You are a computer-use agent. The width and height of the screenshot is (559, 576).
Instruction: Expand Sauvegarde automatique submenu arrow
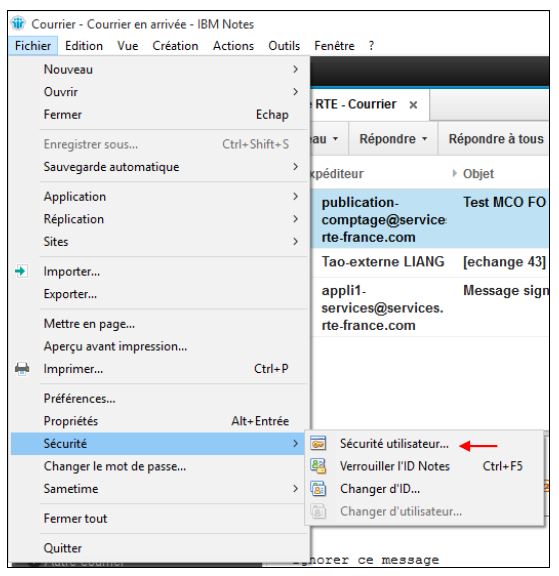point(295,166)
